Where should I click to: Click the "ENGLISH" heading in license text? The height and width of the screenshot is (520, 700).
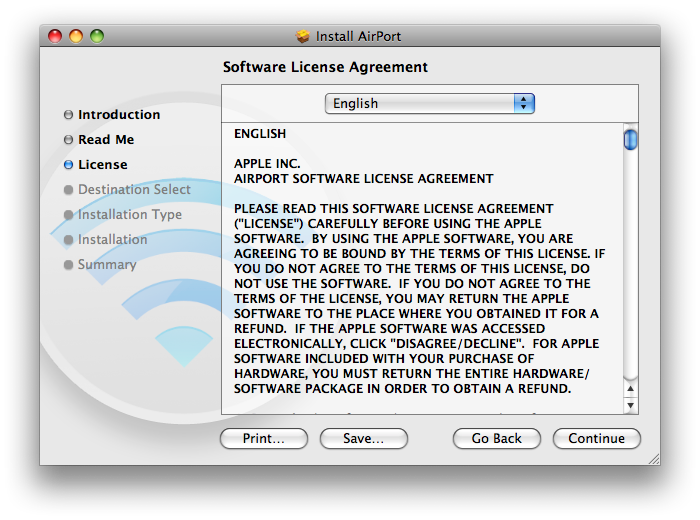(260, 134)
